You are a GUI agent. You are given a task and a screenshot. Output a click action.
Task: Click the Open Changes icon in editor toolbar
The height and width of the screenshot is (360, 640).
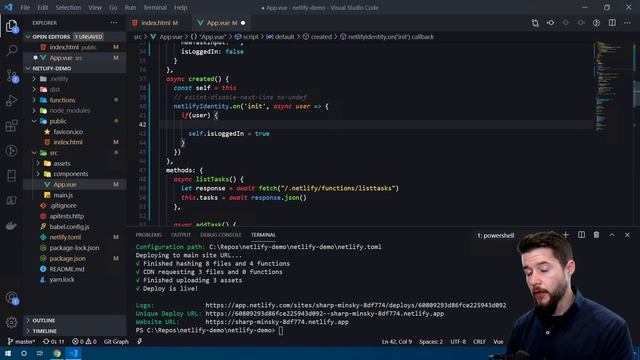pos(535,23)
